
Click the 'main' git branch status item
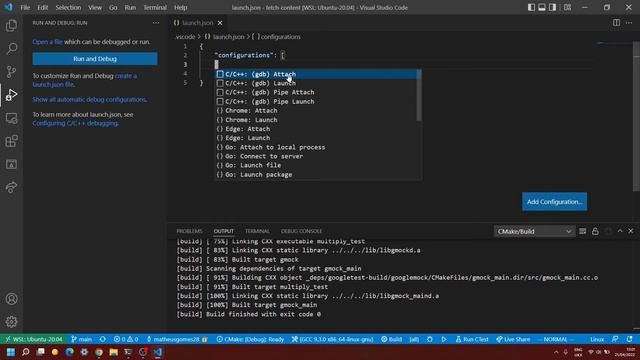[82, 339]
